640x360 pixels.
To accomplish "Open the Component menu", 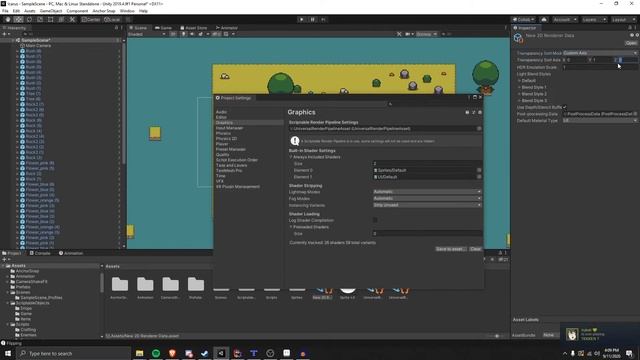I will tap(77, 11).
